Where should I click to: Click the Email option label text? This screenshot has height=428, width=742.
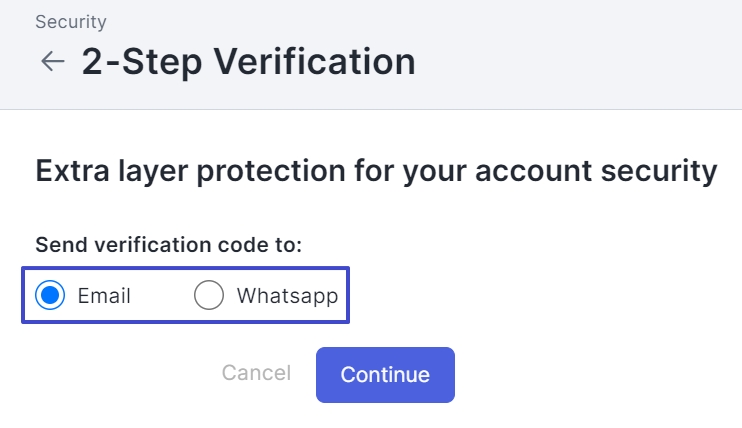tap(104, 296)
